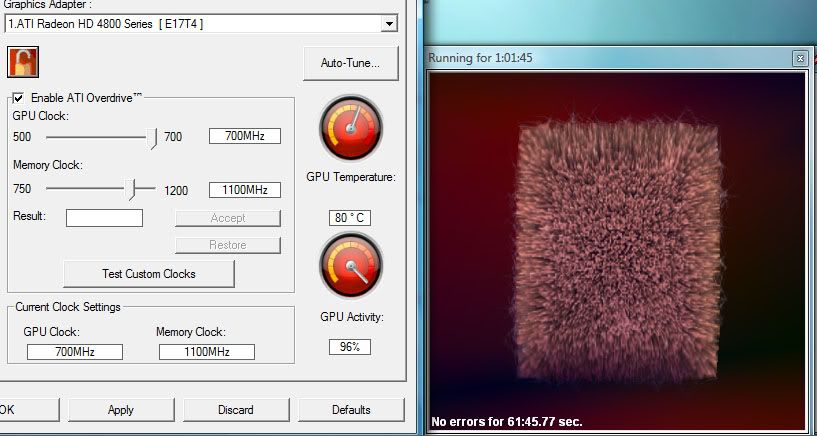The image size is (817, 436).
Task: Click the GPU Clock slider thumb
Action: coord(152,138)
